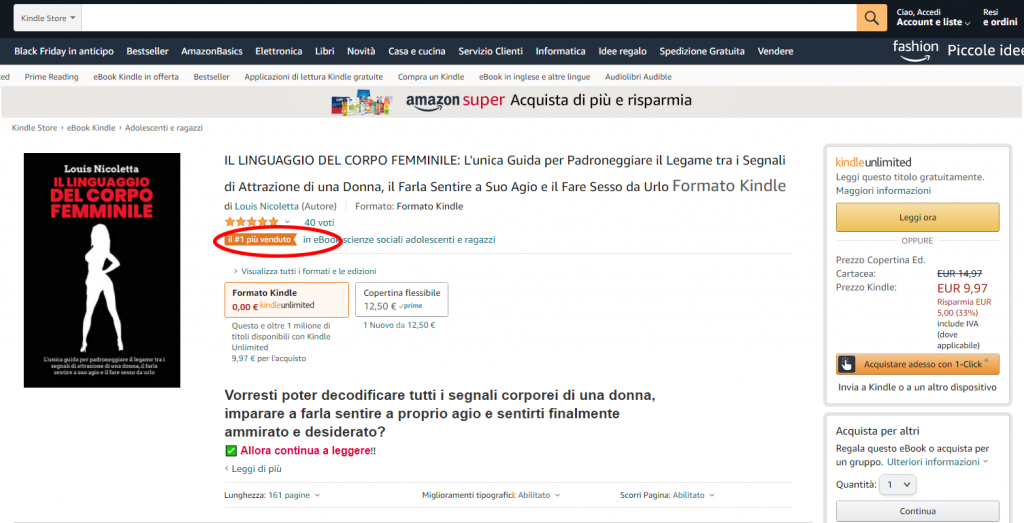This screenshot has height=523, width=1024.
Task: Open AmazonBasics in navigation bar
Action: [212, 51]
